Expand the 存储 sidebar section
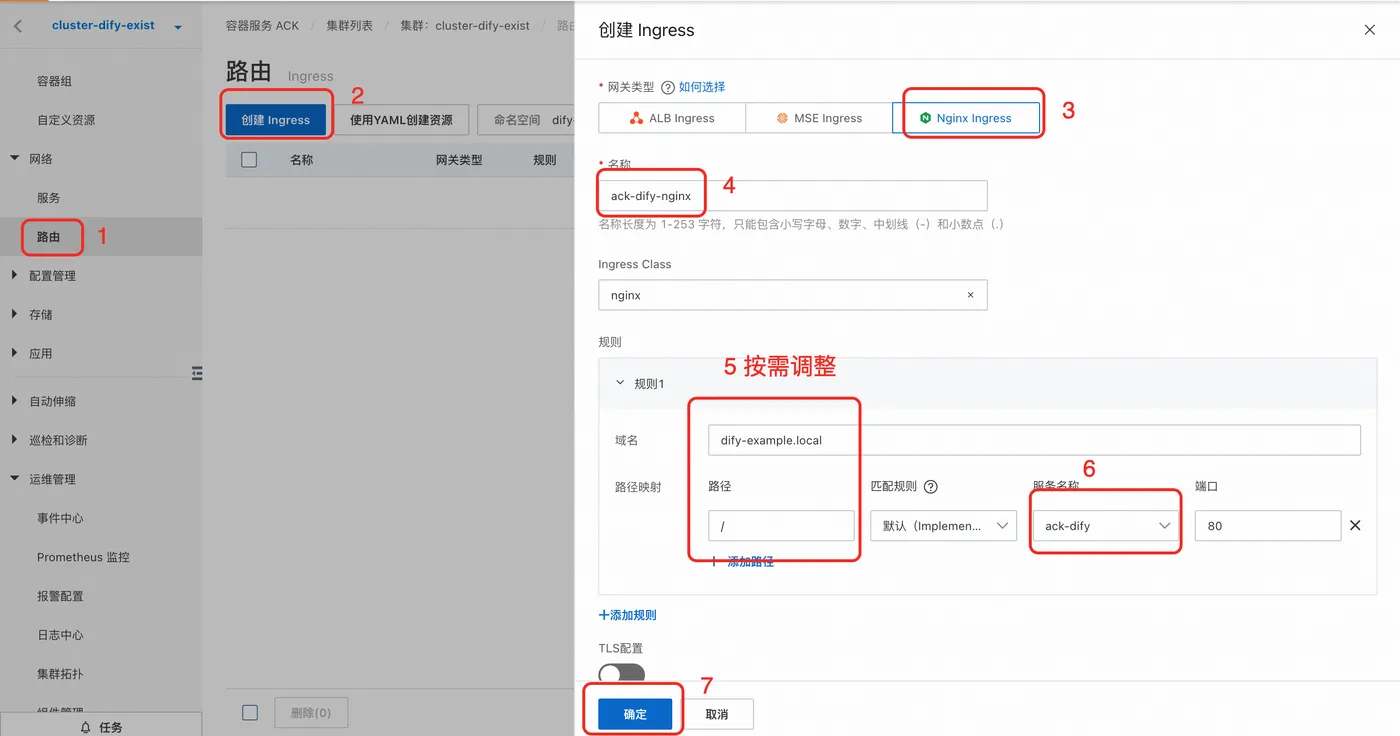The width and height of the screenshot is (1400, 736). click(14, 315)
